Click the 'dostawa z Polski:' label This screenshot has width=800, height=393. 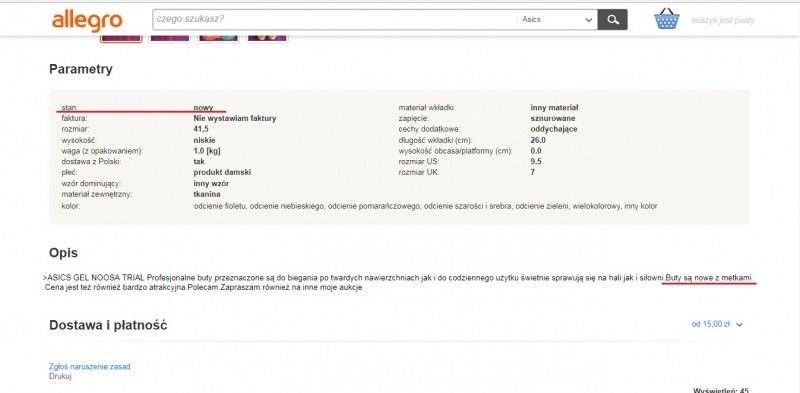pos(91,162)
